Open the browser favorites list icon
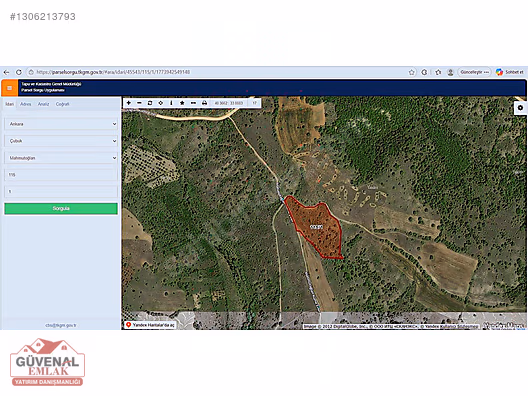This screenshot has height=396, width=528. coord(438,72)
